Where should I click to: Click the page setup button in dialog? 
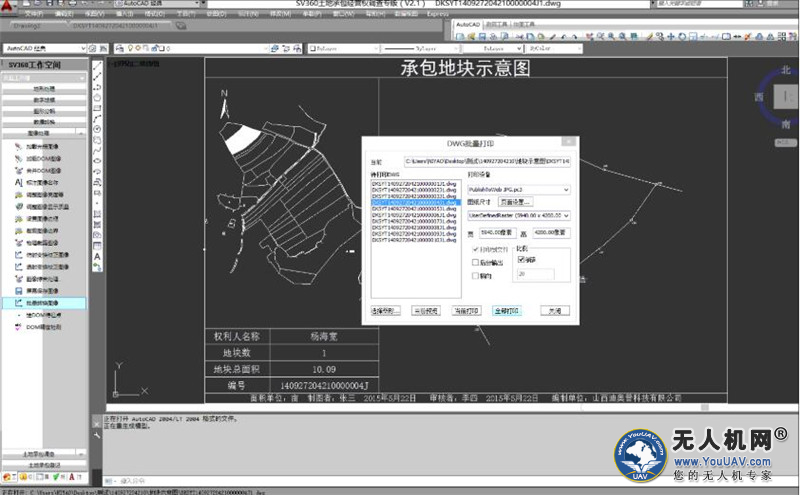[x=515, y=202]
